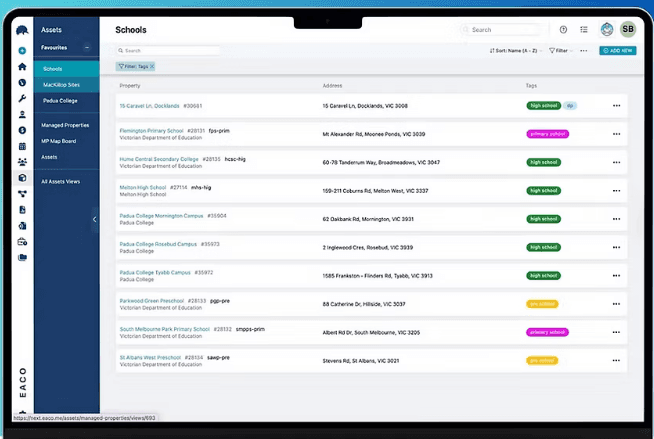This screenshot has height=439, width=654.
Task: Open the pie chart dashboard icon in sidebar
Action: coord(22,83)
